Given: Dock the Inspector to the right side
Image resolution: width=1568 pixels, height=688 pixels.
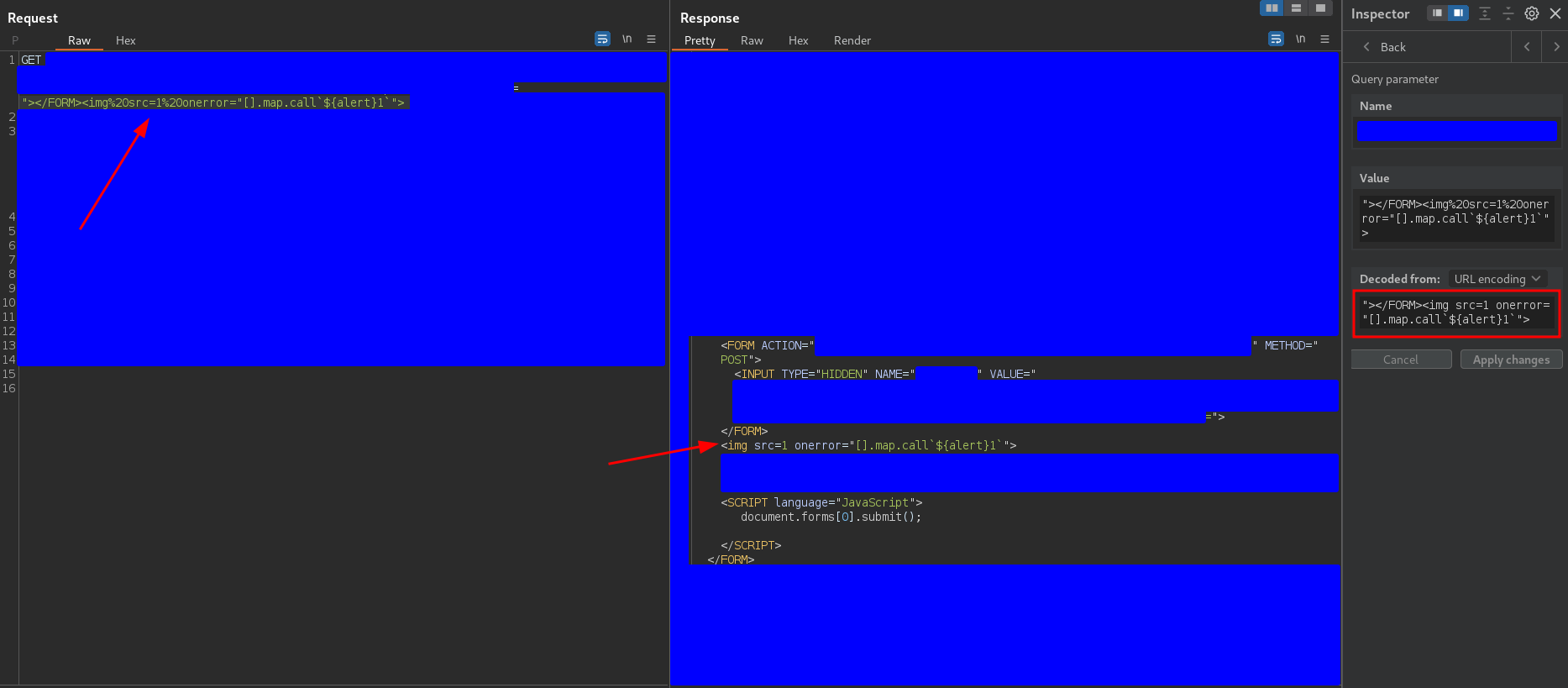Looking at the screenshot, I should 1458,13.
